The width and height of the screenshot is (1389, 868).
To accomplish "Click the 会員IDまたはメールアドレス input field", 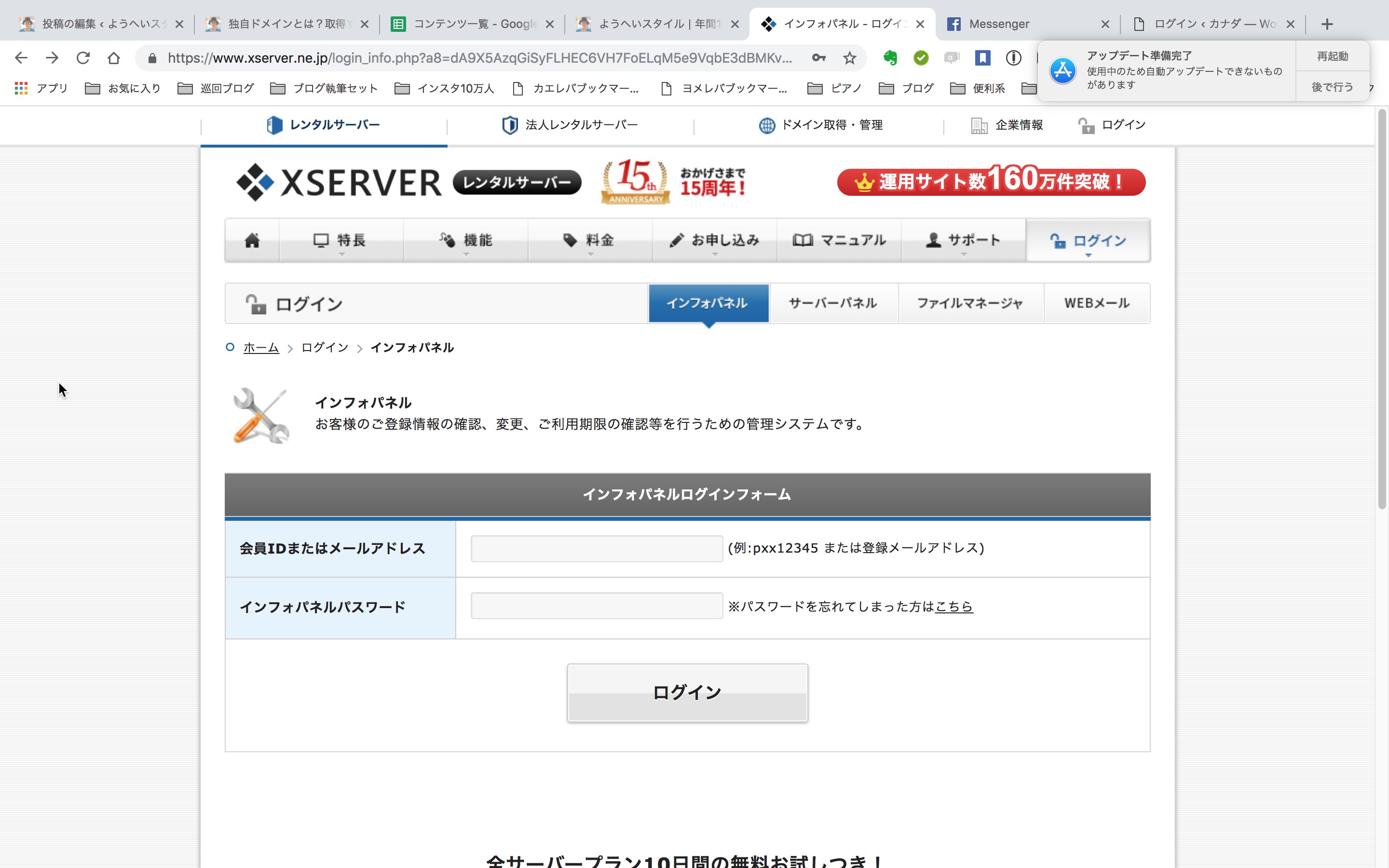I will coord(596,548).
